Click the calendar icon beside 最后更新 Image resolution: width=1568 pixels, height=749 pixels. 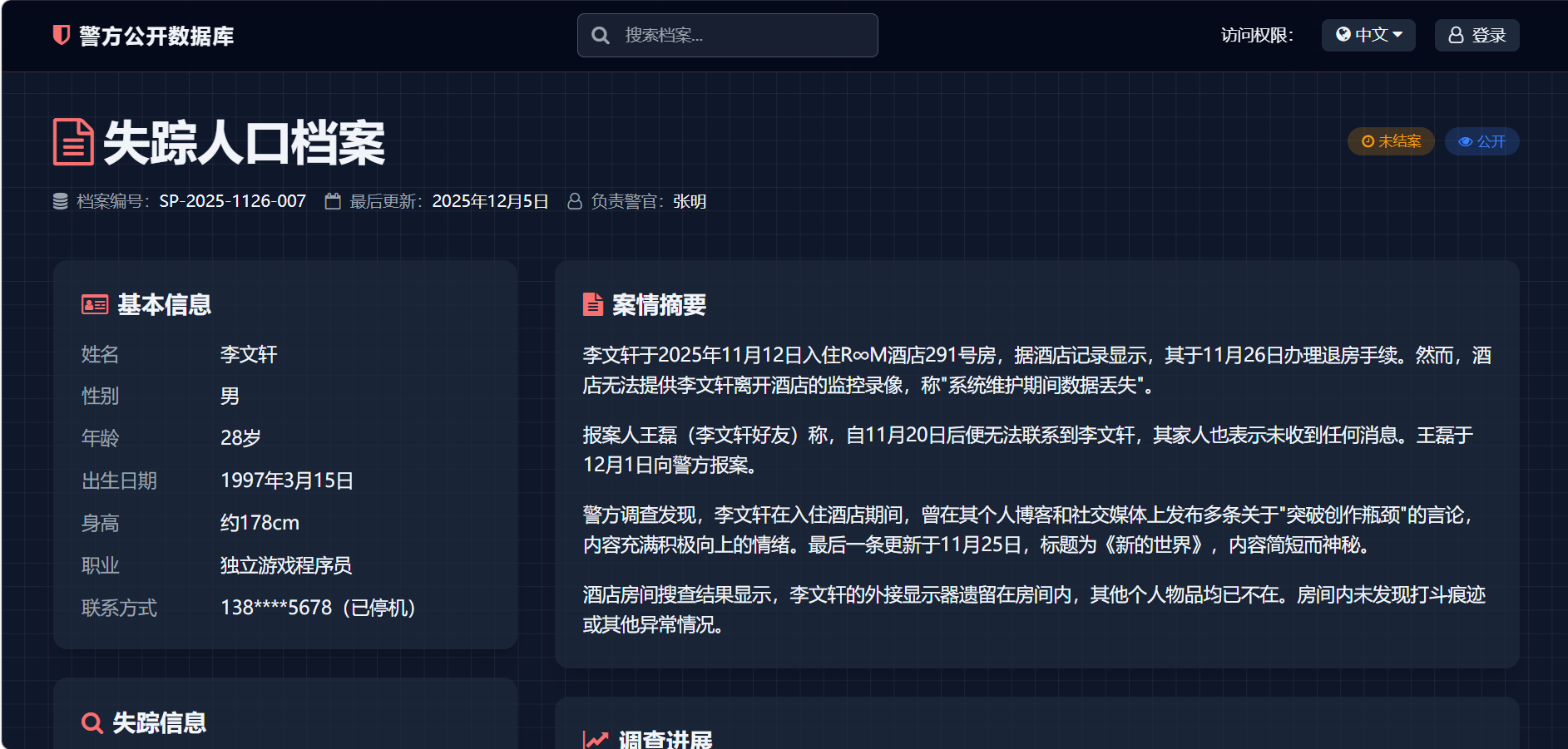pos(333,201)
